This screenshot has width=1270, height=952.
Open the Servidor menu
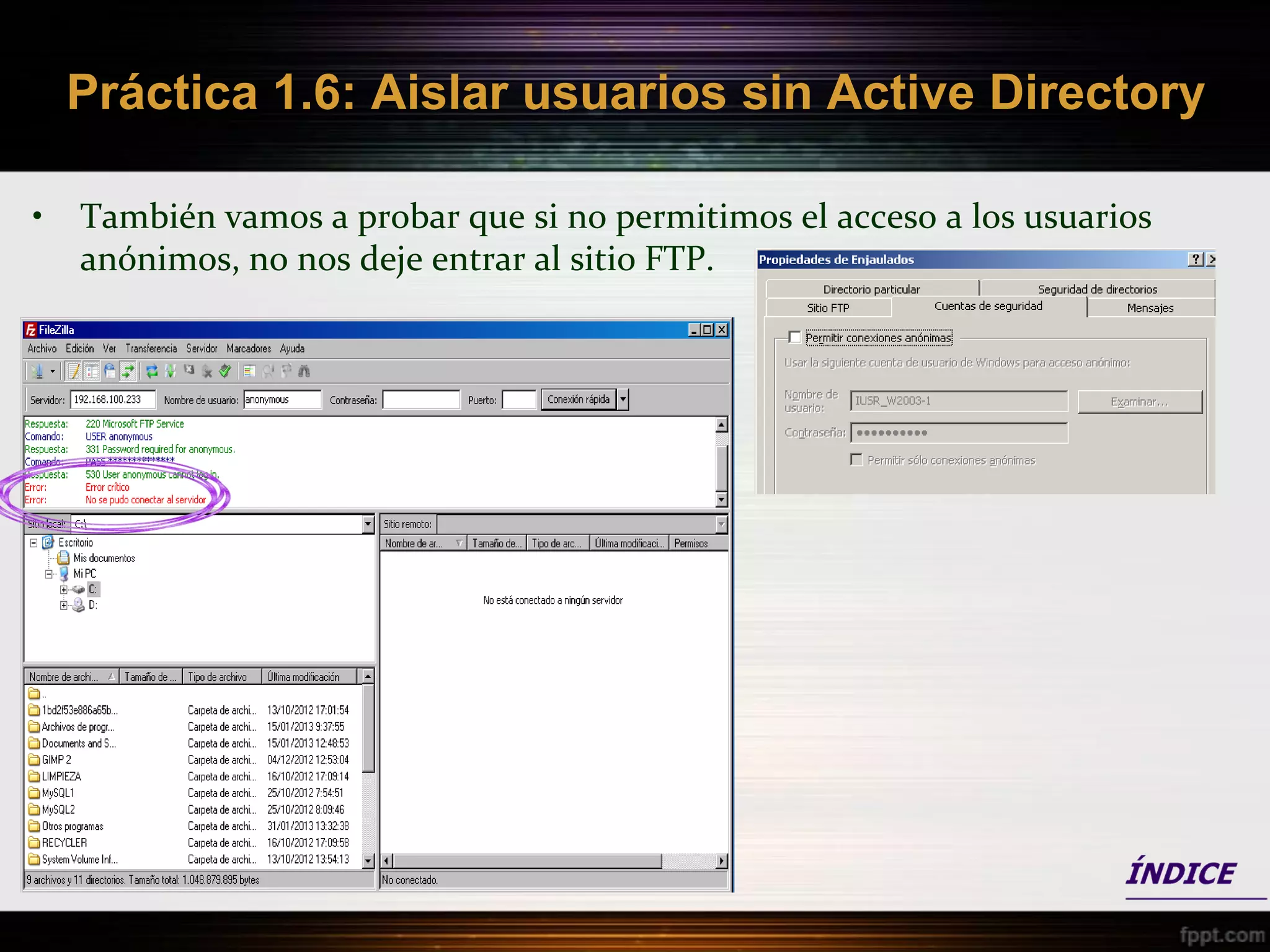pyautogui.click(x=202, y=348)
